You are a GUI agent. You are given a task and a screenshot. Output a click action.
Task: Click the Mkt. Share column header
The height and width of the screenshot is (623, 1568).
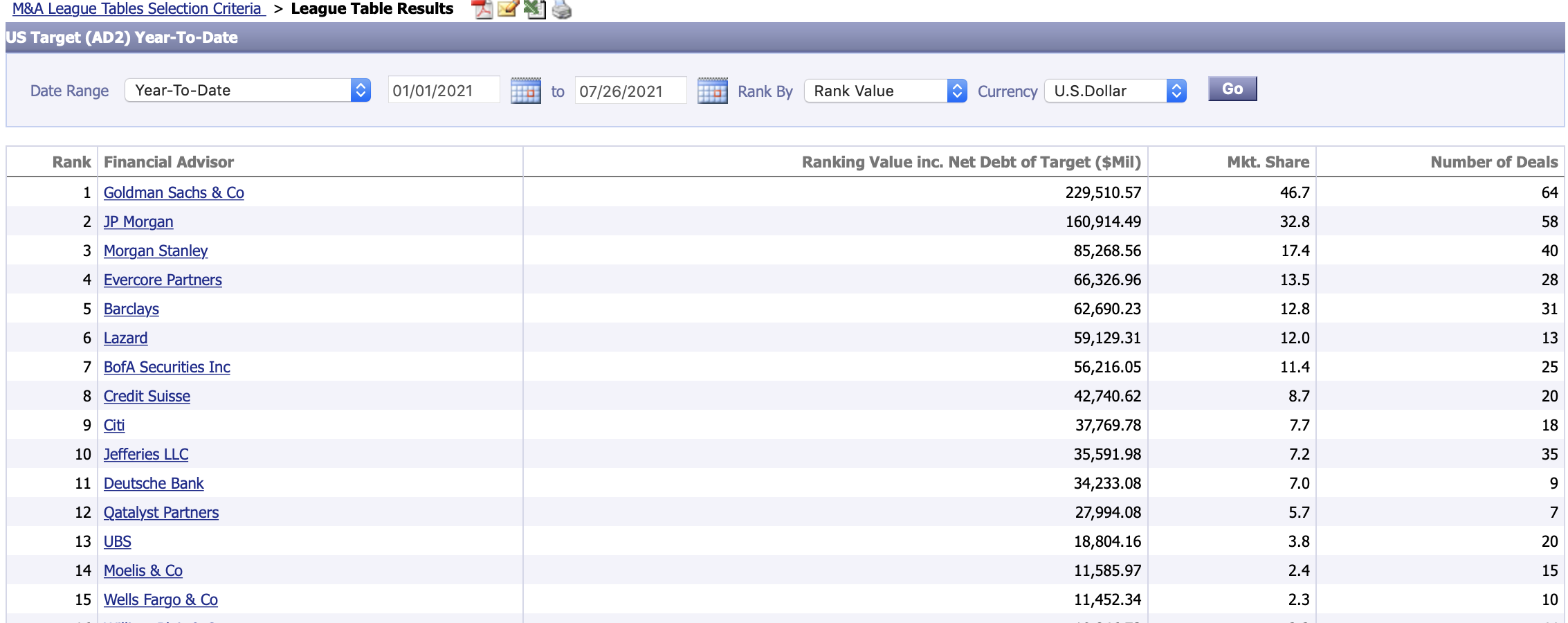point(1268,162)
